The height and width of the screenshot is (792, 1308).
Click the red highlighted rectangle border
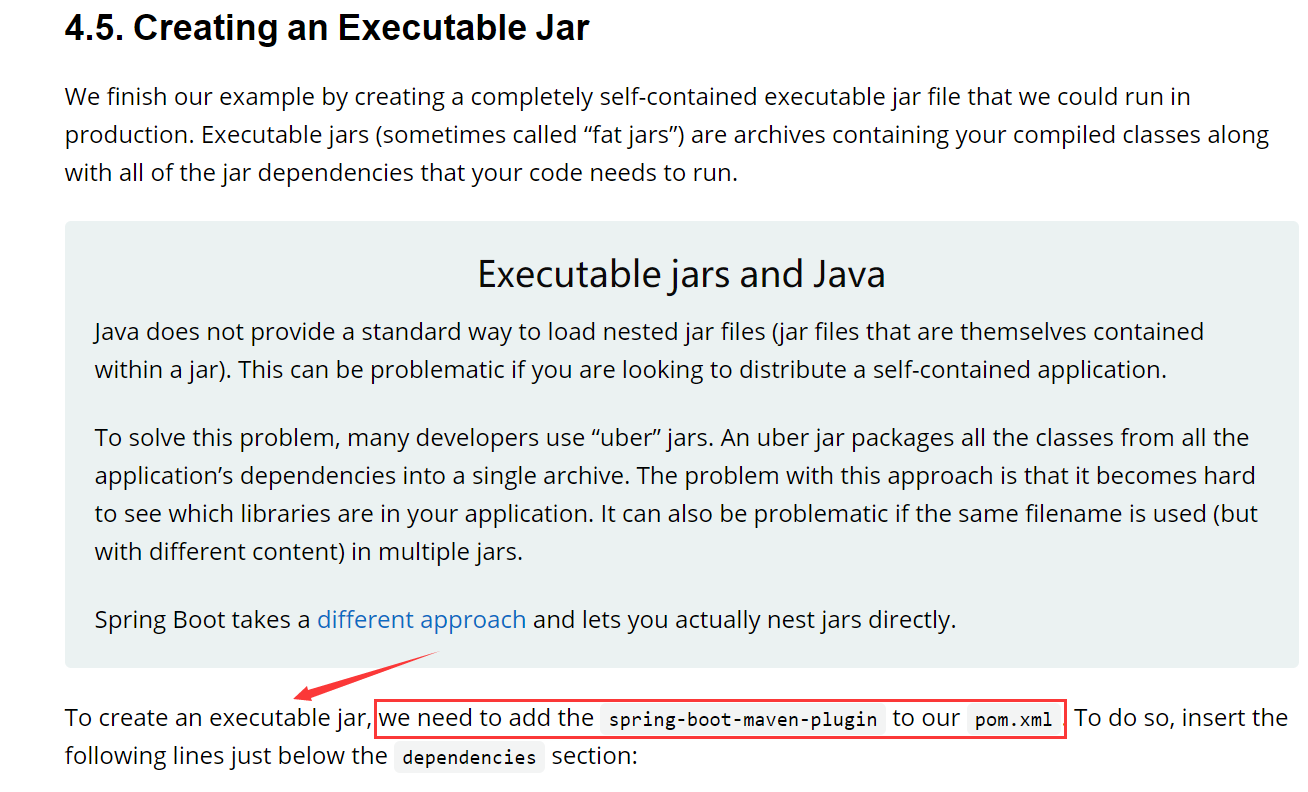(x=720, y=700)
